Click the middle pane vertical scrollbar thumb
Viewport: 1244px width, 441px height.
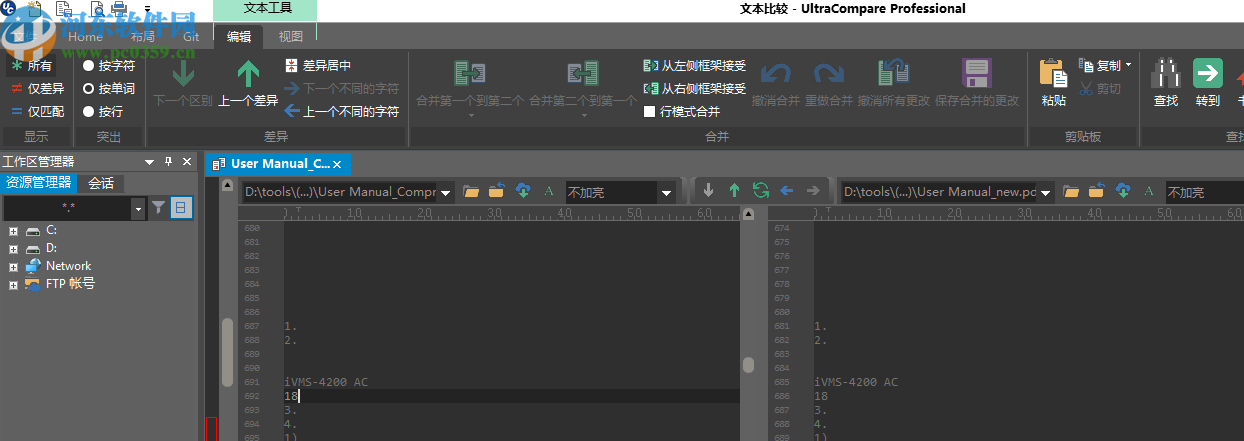click(747, 365)
